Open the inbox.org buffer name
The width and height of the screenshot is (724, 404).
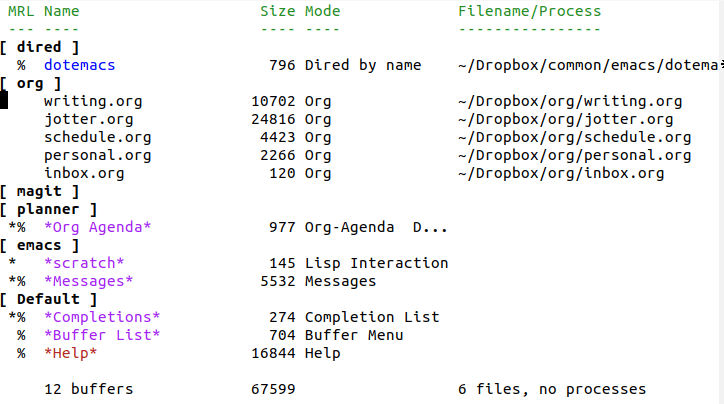tap(84, 173)
